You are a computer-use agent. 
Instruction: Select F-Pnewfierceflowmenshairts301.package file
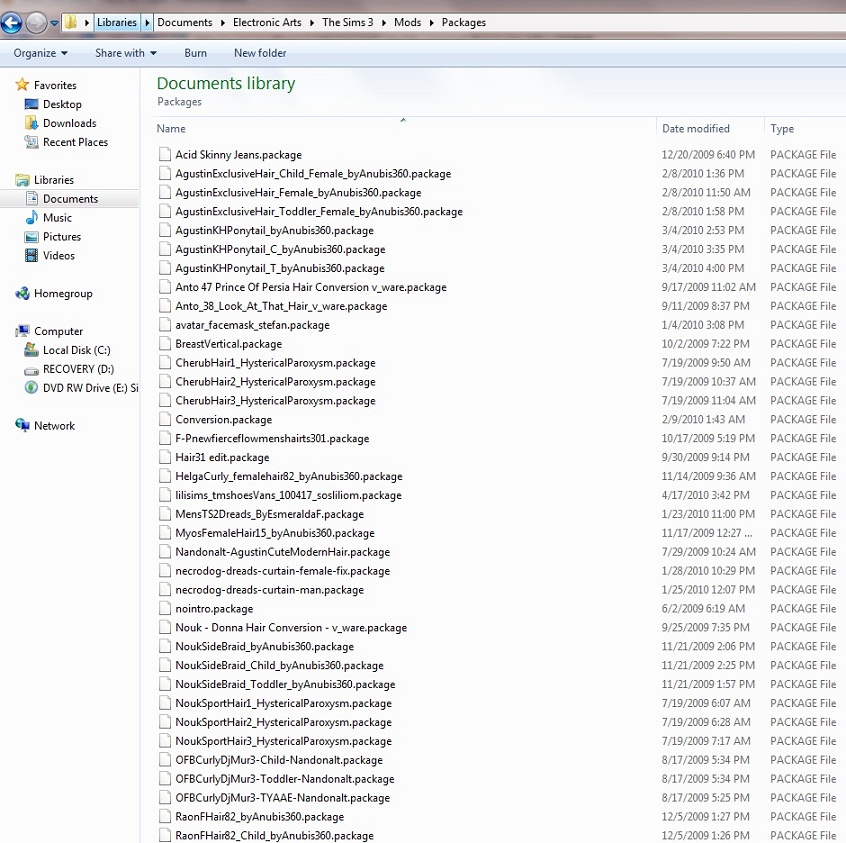pos(272,438)
